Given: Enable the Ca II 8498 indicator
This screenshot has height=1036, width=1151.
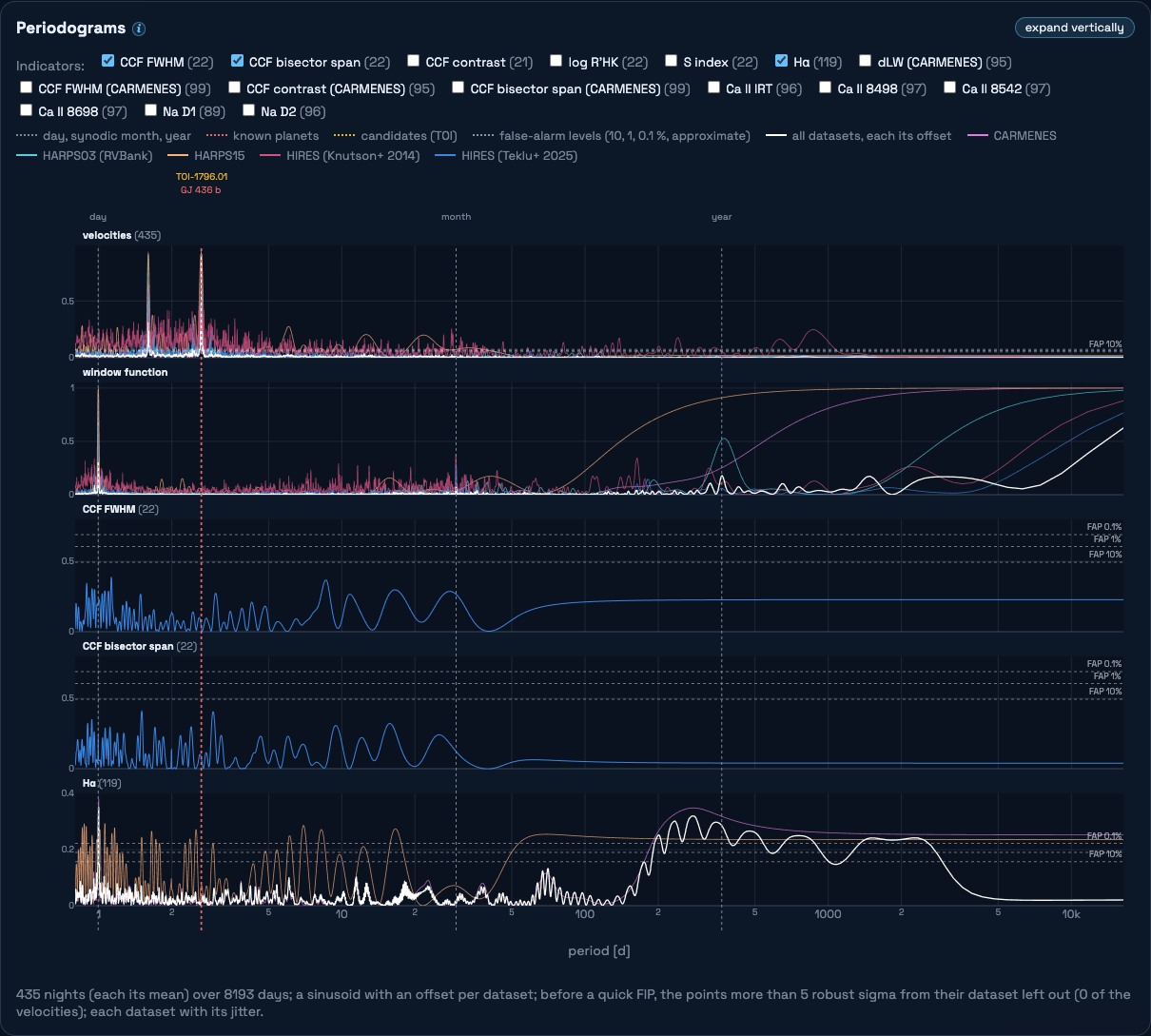Looking at the screenshot, I should click(826, 88).
